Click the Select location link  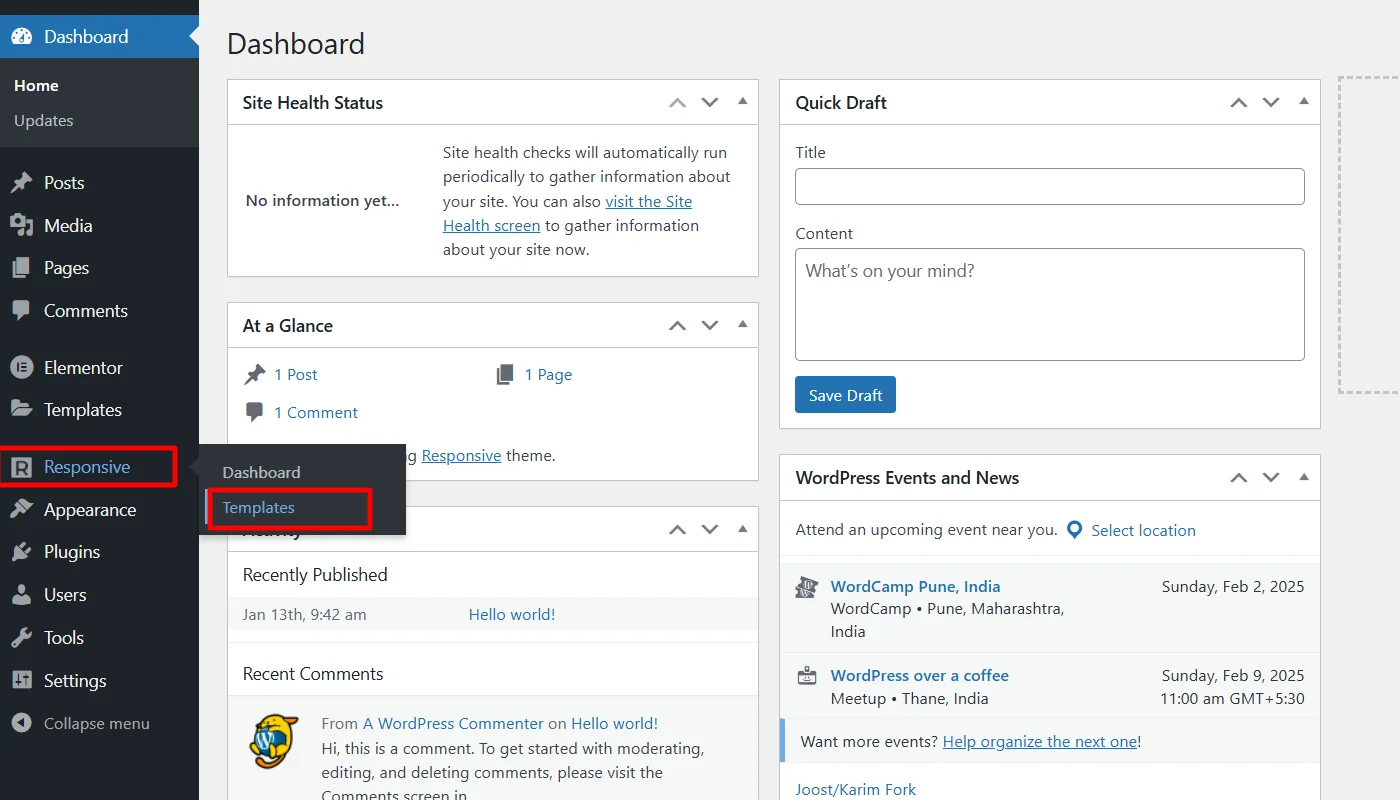pyautogui.click(x=1143, y=531)
